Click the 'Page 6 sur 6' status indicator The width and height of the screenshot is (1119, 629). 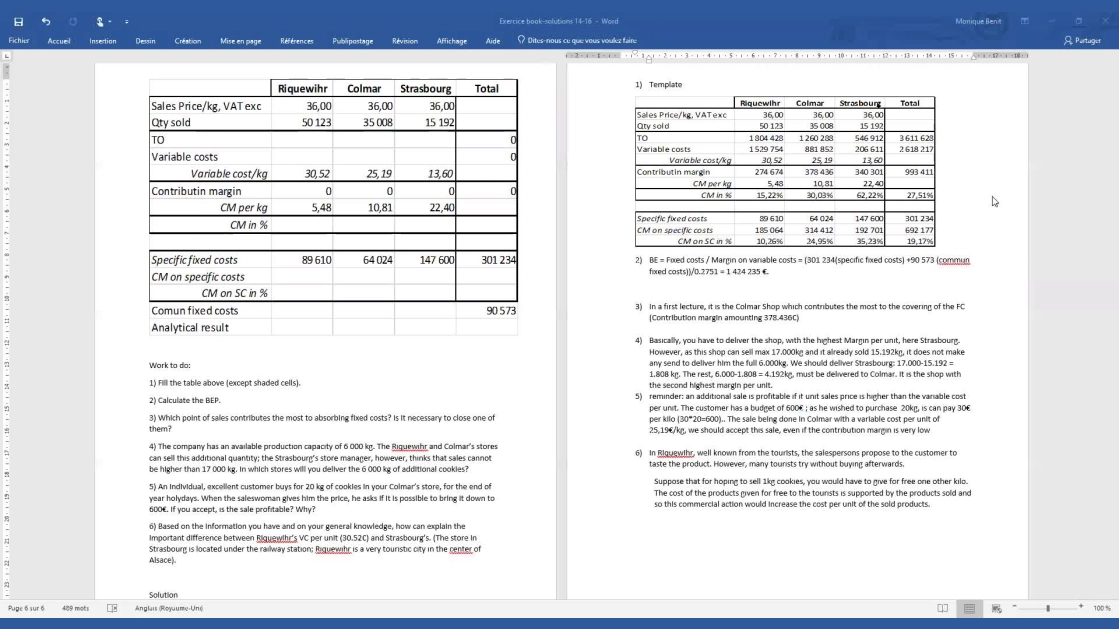[26, 608]
